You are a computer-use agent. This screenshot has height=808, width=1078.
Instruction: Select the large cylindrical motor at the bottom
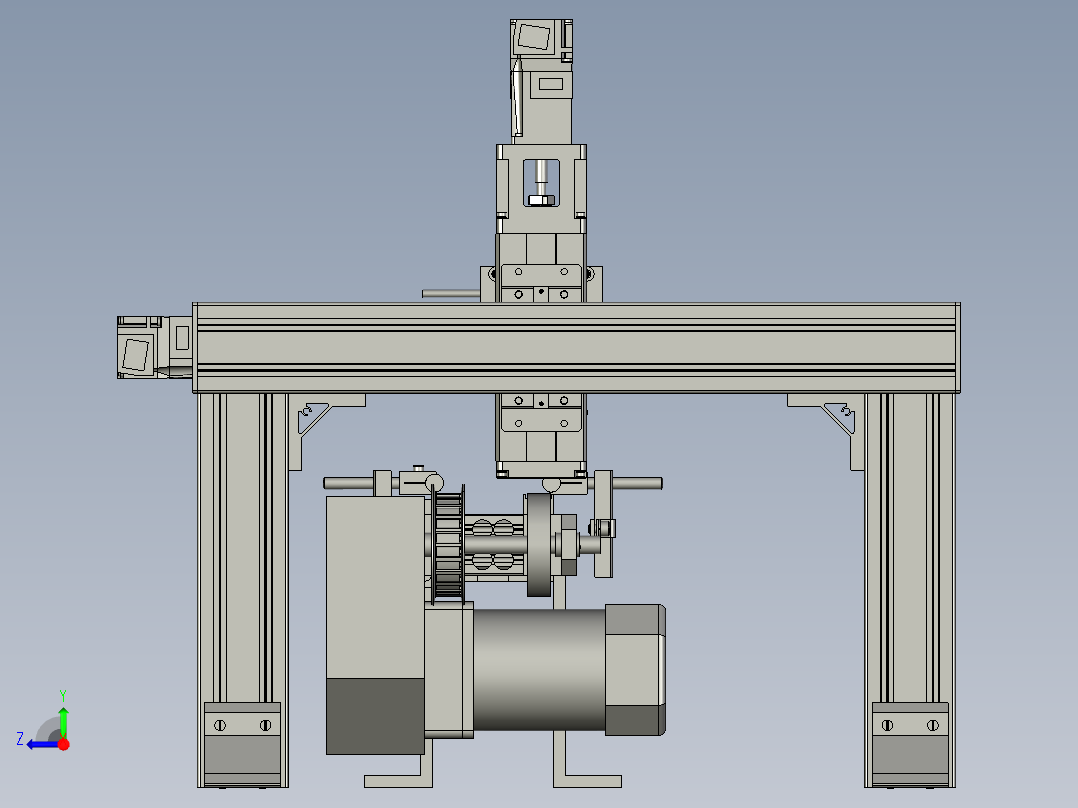(x=568, y=670)
